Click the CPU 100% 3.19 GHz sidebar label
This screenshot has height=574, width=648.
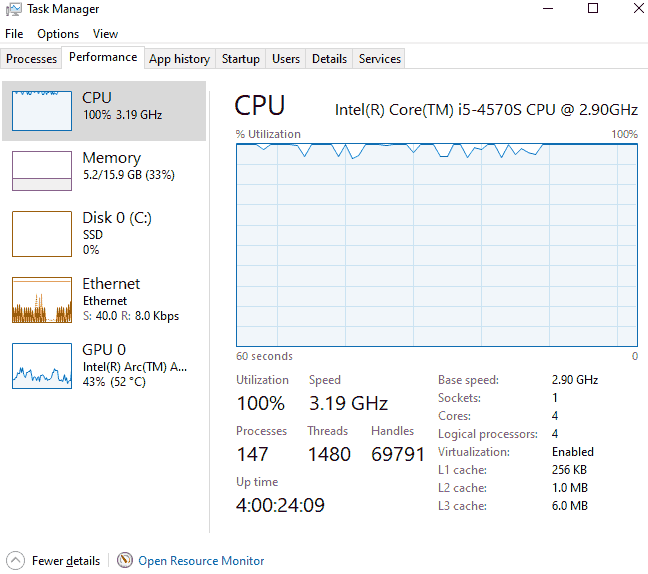[122, 106]
